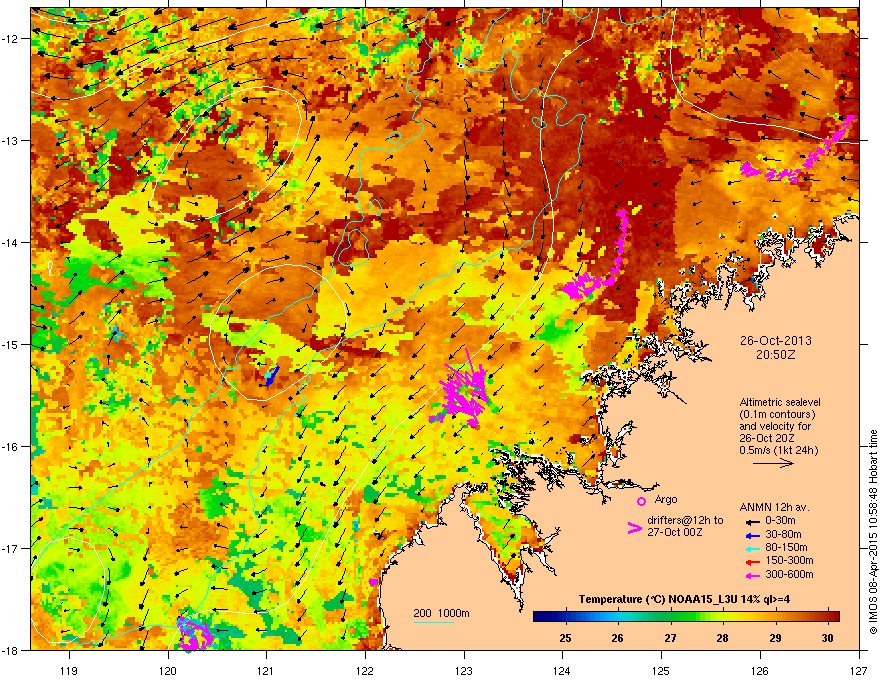Click the latitude axis label -12
880x680 pixels.
coord(10,39)
